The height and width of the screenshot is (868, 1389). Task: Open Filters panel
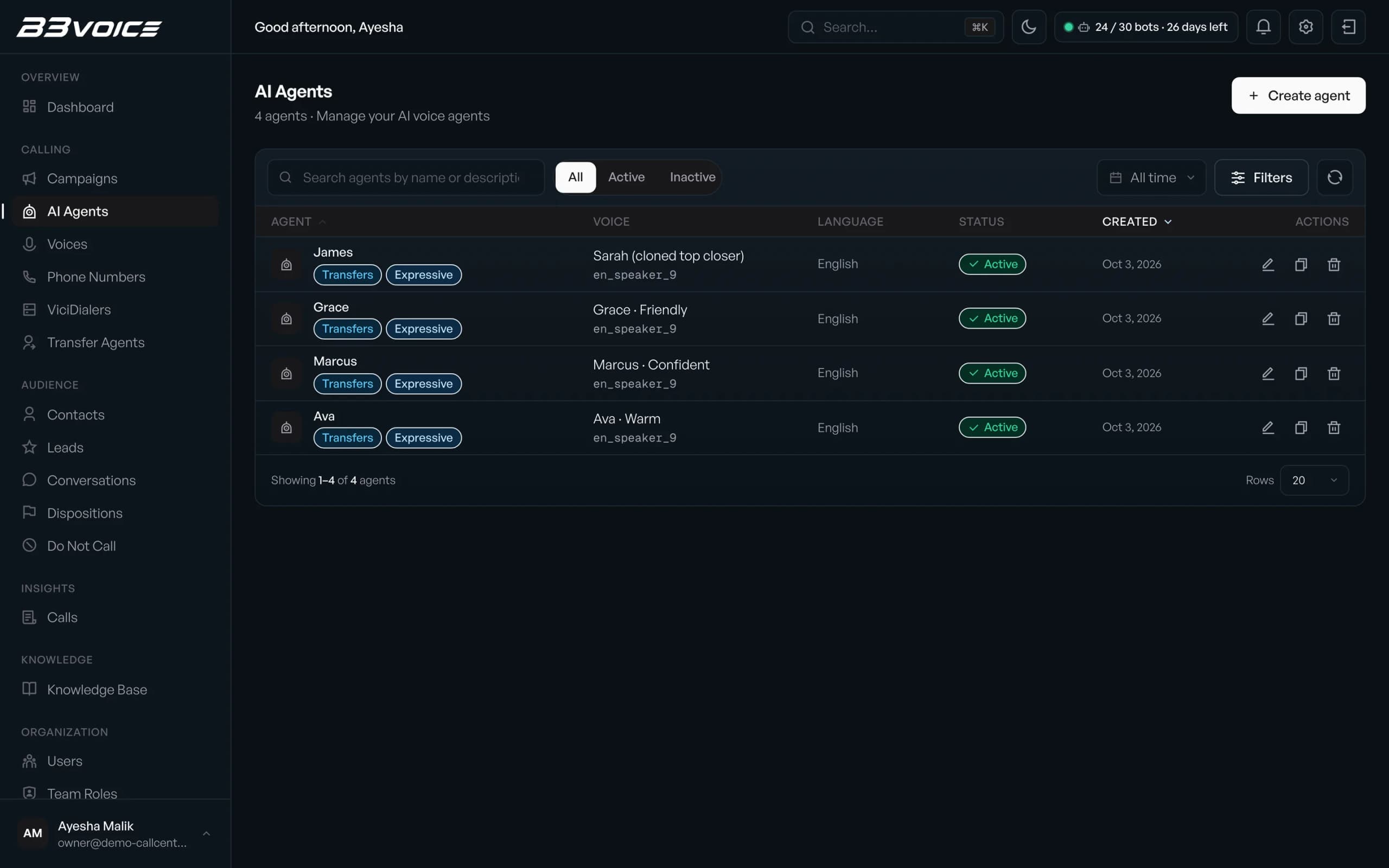pyautogui.click(x=1261, y=177)
